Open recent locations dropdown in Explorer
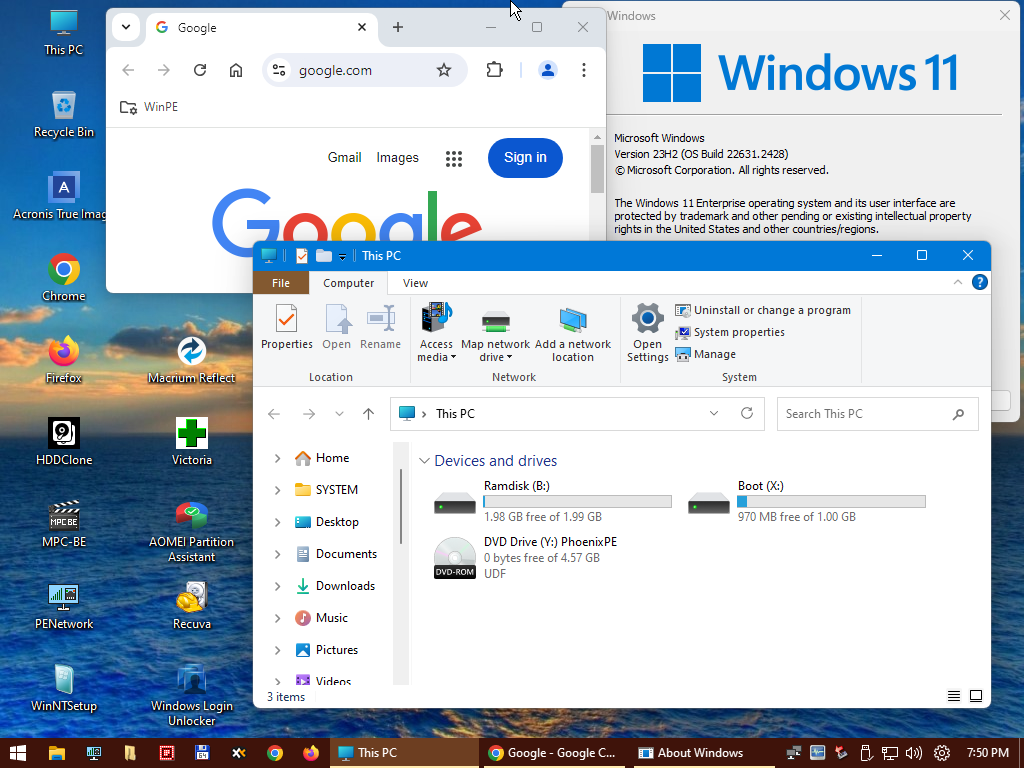Screen dimensions: 1024x768 coord(339,413)
